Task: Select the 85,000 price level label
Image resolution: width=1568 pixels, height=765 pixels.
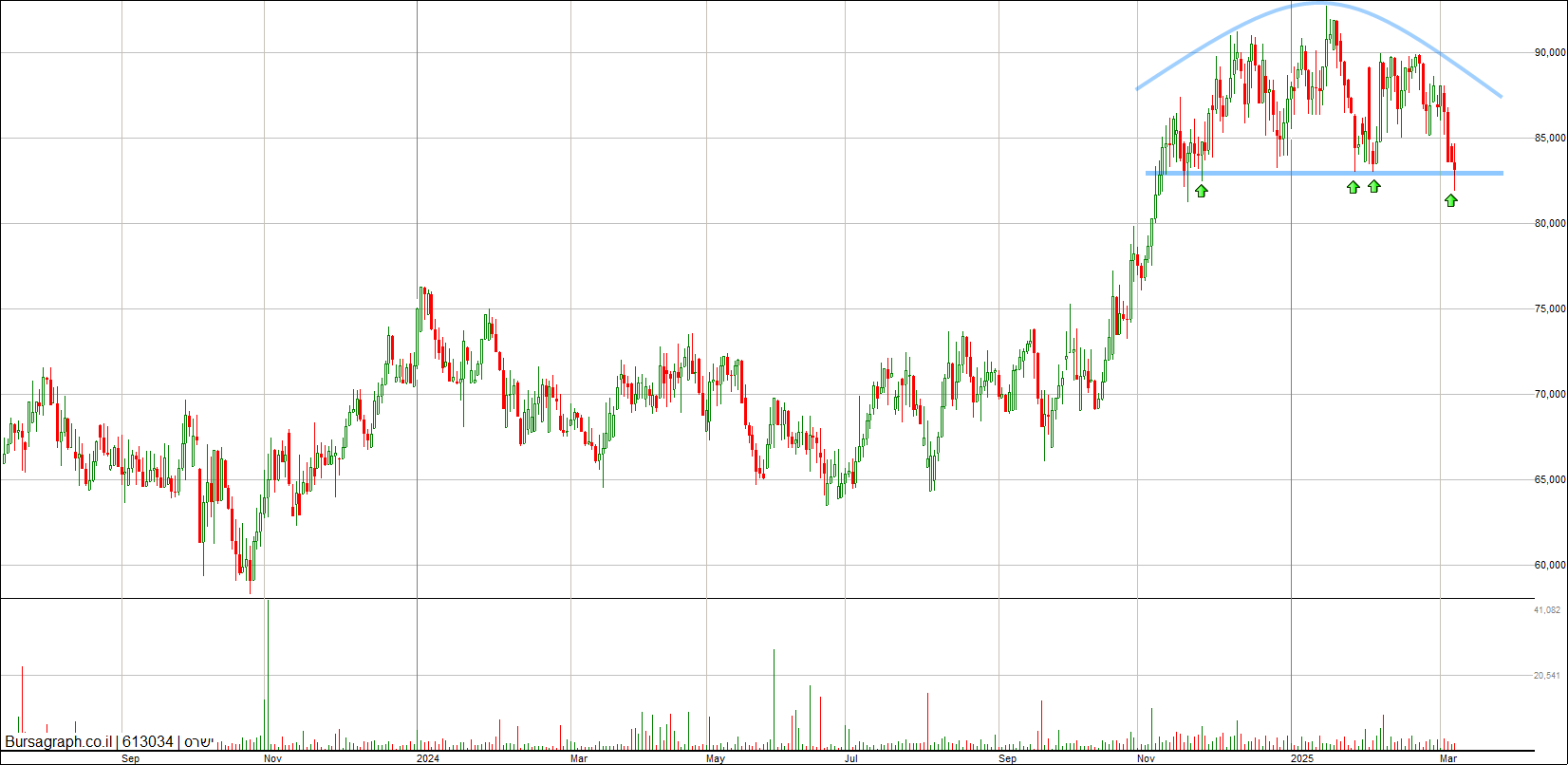Action: 1549,139
